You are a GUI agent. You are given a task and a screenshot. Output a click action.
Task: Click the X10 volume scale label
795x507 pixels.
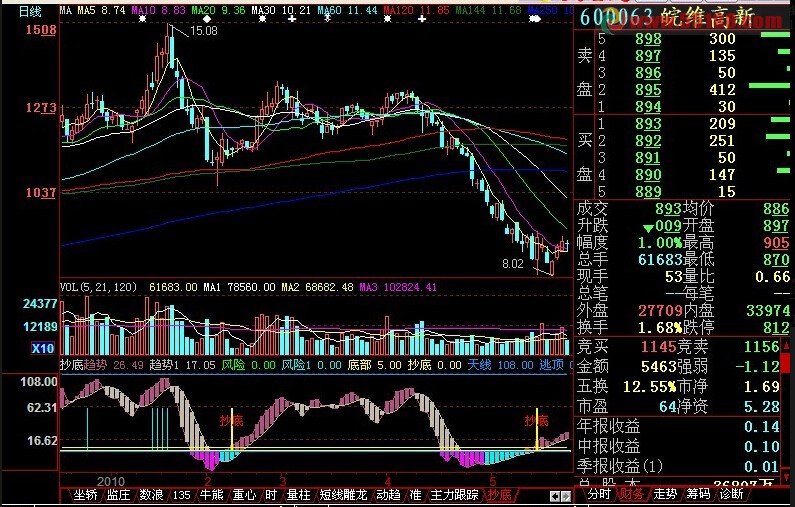coord(43,349)
